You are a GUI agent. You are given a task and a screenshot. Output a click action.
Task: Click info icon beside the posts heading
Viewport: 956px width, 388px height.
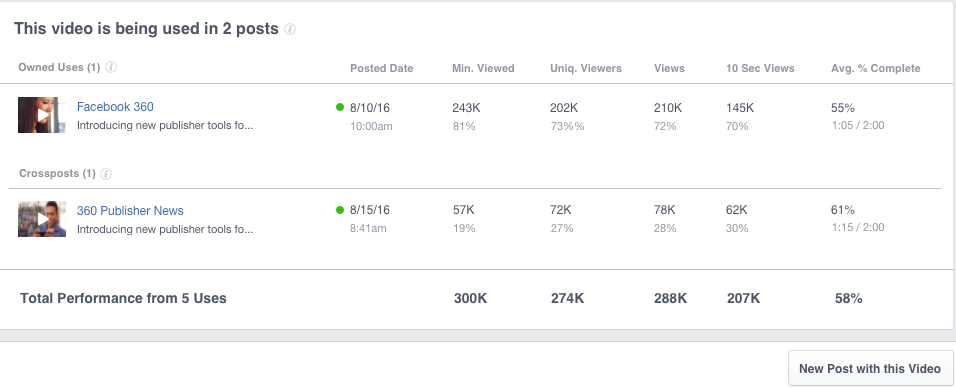[290, 29]
